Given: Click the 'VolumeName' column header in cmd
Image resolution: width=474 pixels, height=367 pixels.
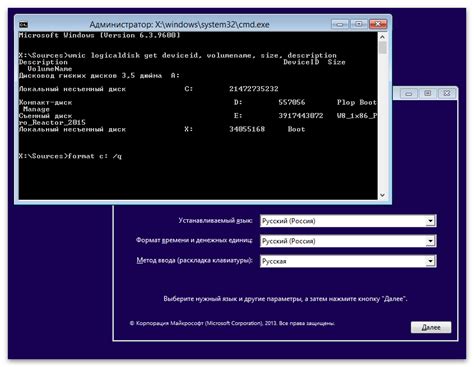Looking at the screenshot, I should click(x=50, y=69).
